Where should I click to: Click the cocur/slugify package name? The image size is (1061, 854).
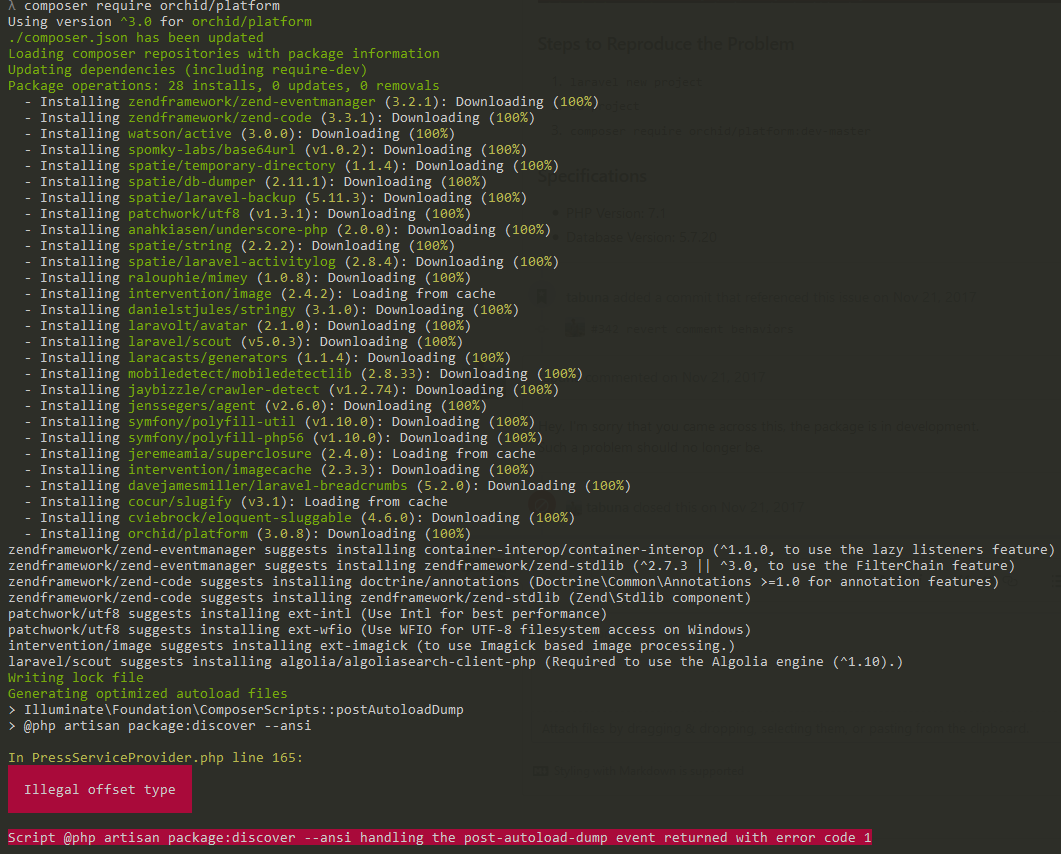point(180,501)
